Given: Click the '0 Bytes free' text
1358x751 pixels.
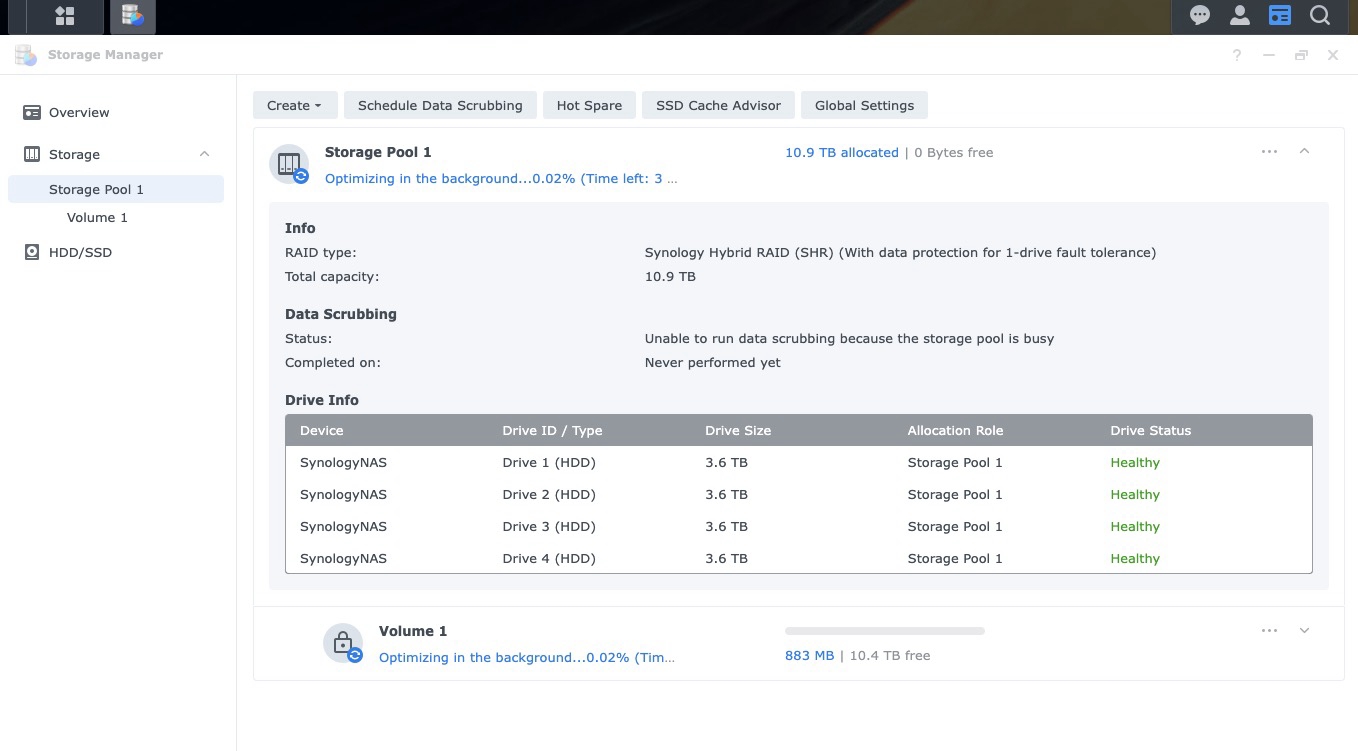Looking at the screenshot, I should [953, 153].
